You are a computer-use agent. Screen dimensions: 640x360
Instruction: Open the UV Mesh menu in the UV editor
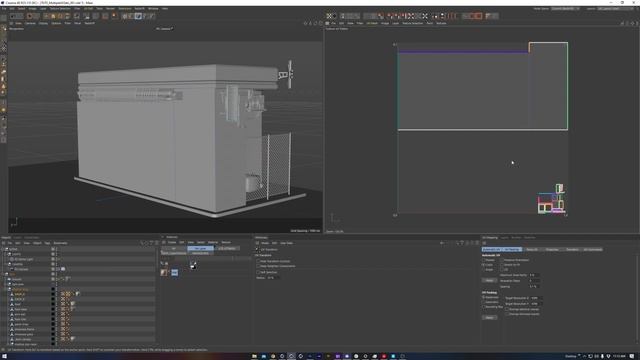372,23
